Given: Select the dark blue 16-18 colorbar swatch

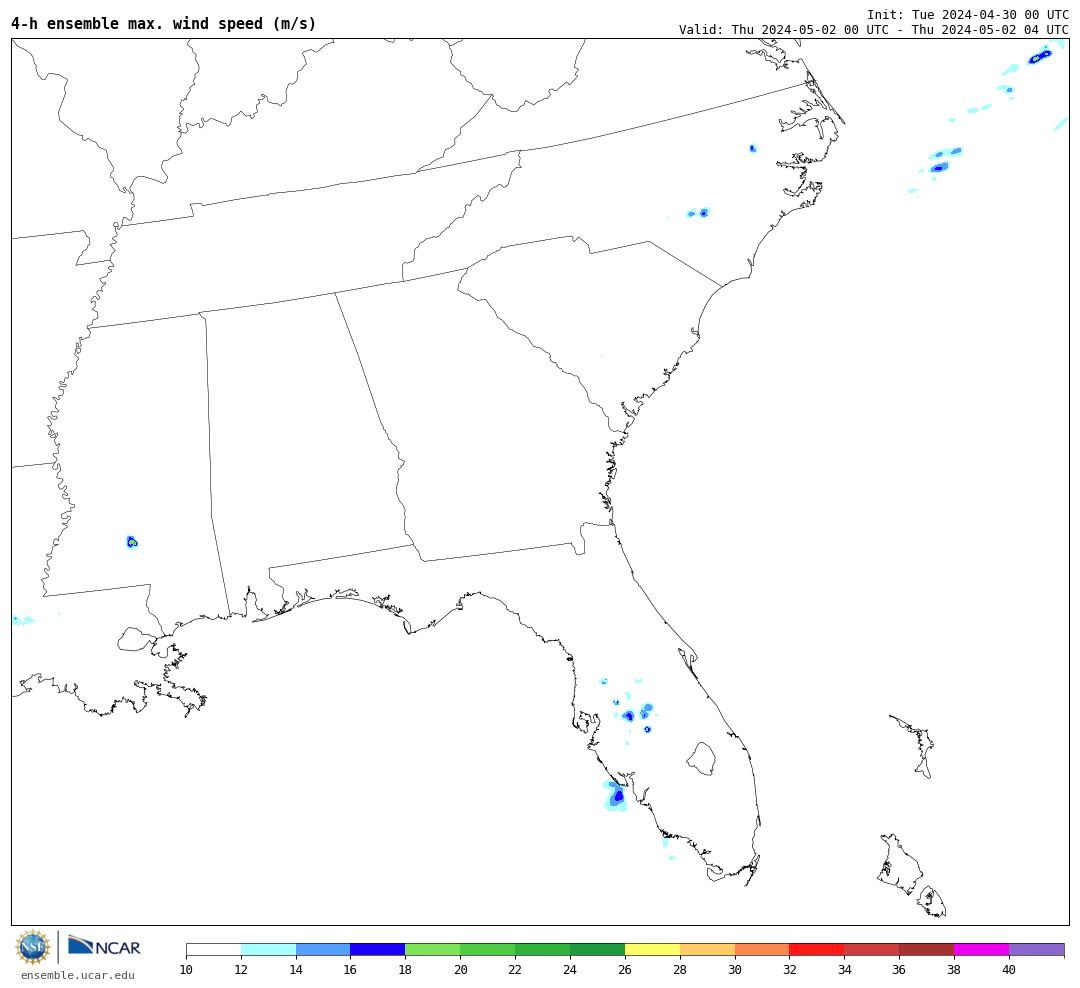Looking at the screenshot, I should 378,950.
